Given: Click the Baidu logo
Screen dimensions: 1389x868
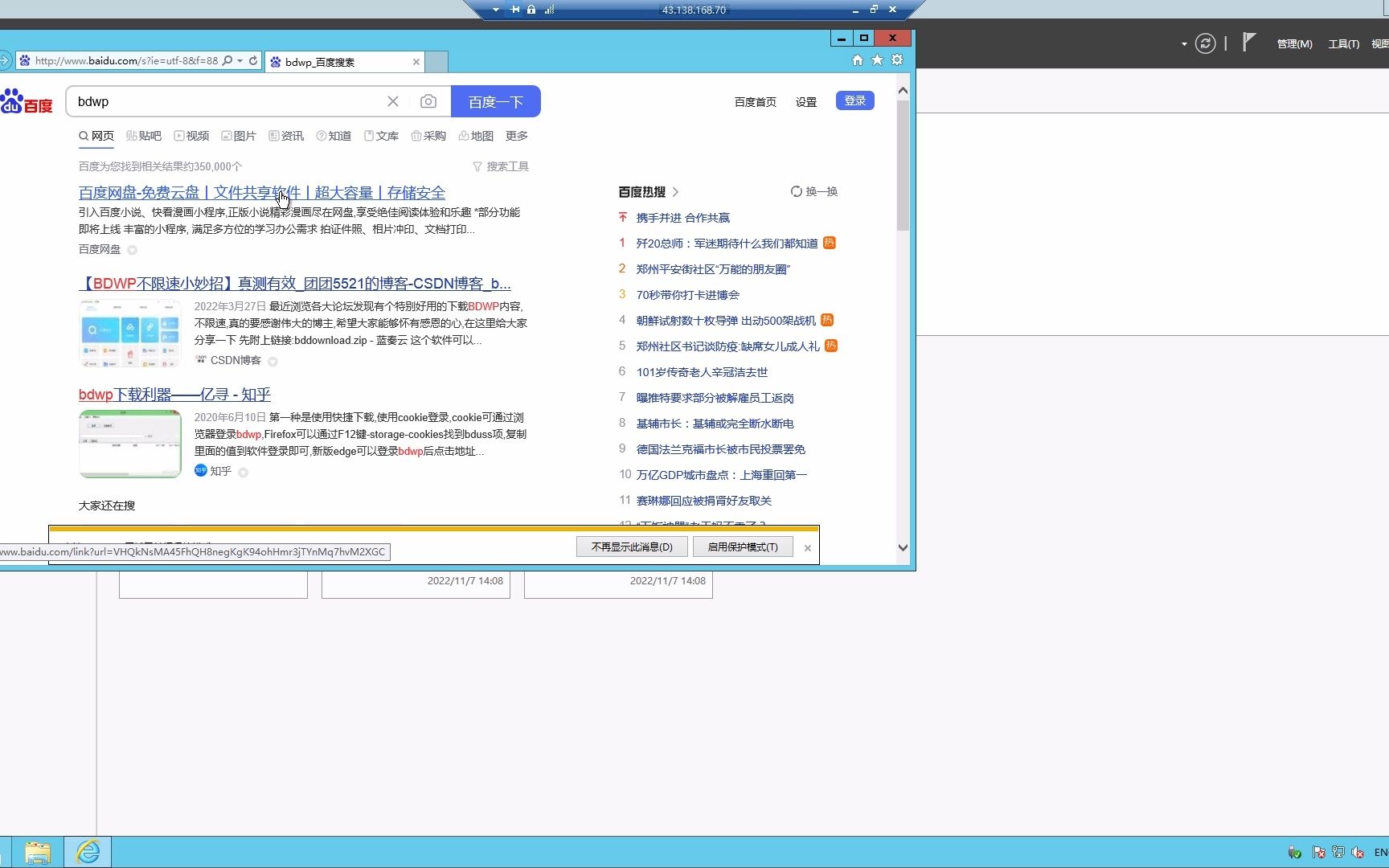Looking at the screenshot, I should coord(27,102).
